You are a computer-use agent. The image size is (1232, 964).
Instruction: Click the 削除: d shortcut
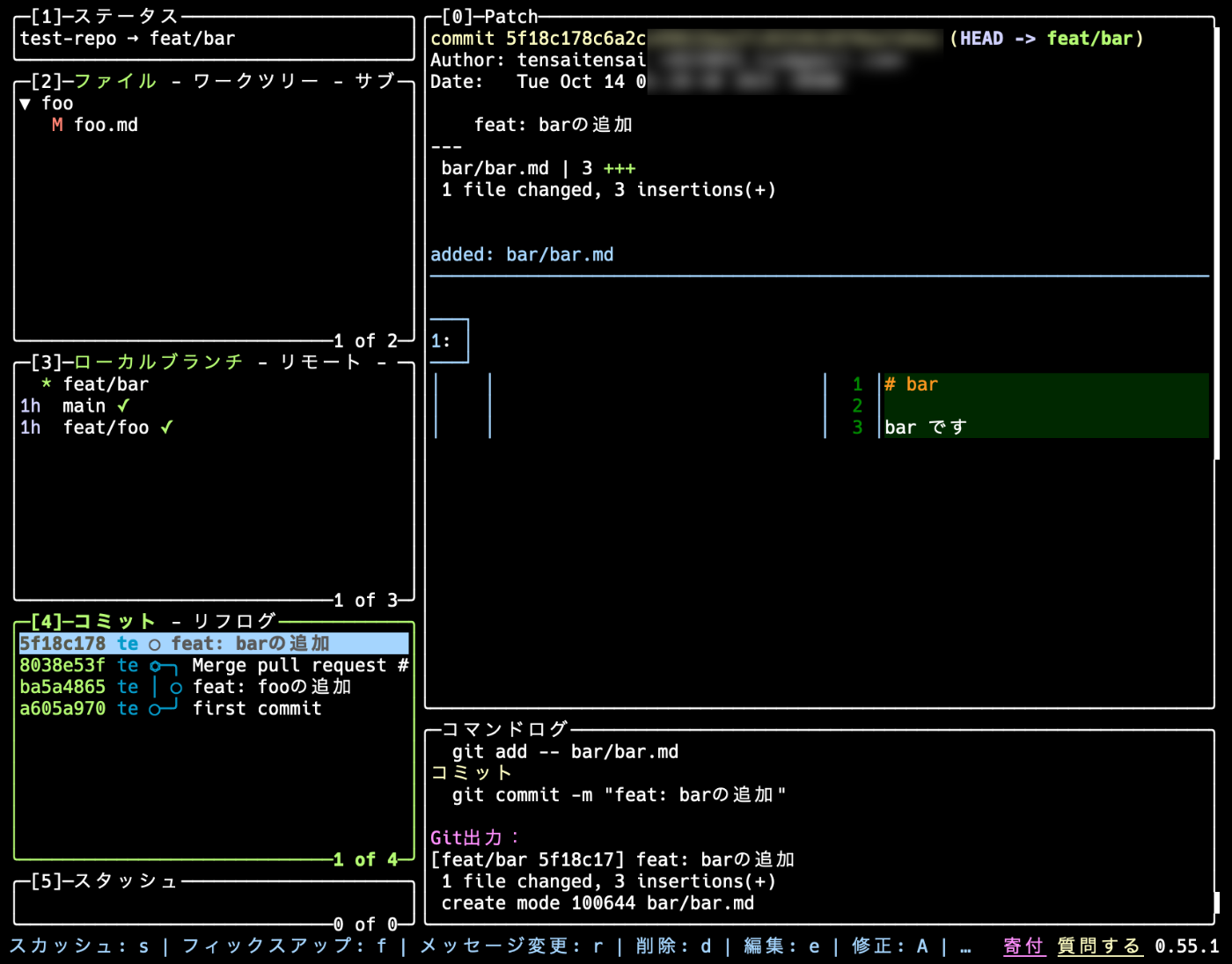(x=673, y=946)
